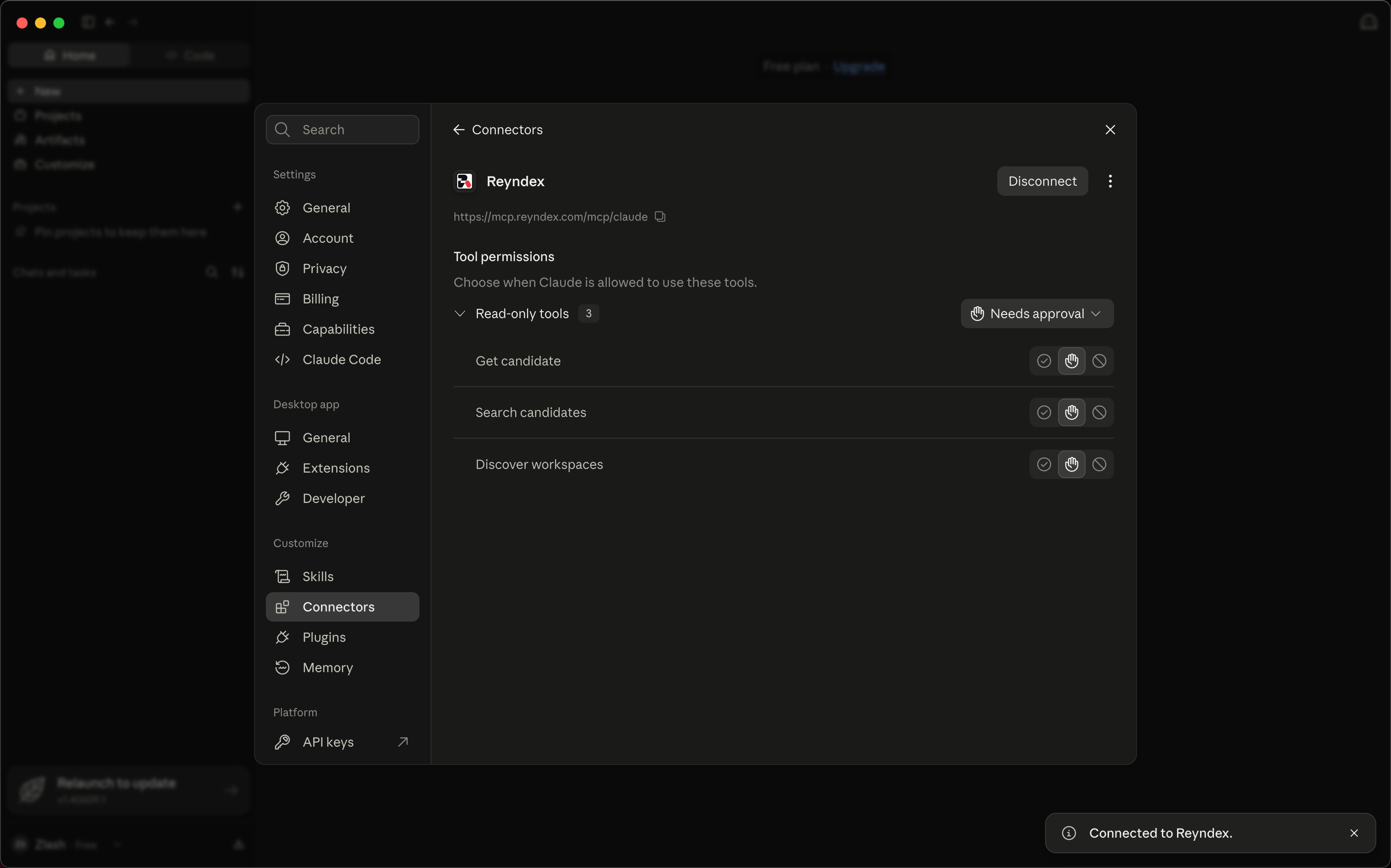Open General under Settings
This screenshot has height=868, width=1391.
342,208
